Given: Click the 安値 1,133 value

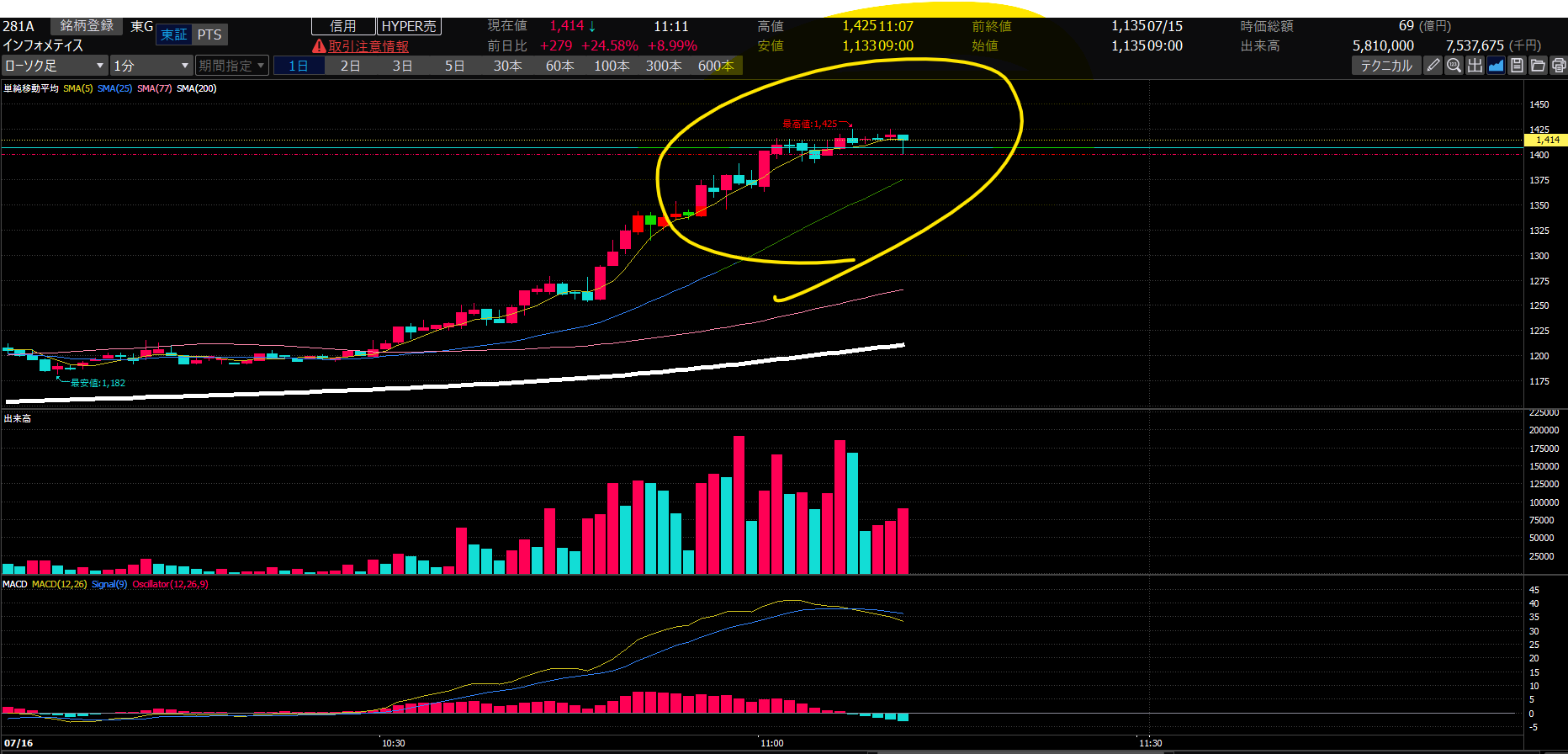Looking at the screenshot, I should [x=860, y=45].
